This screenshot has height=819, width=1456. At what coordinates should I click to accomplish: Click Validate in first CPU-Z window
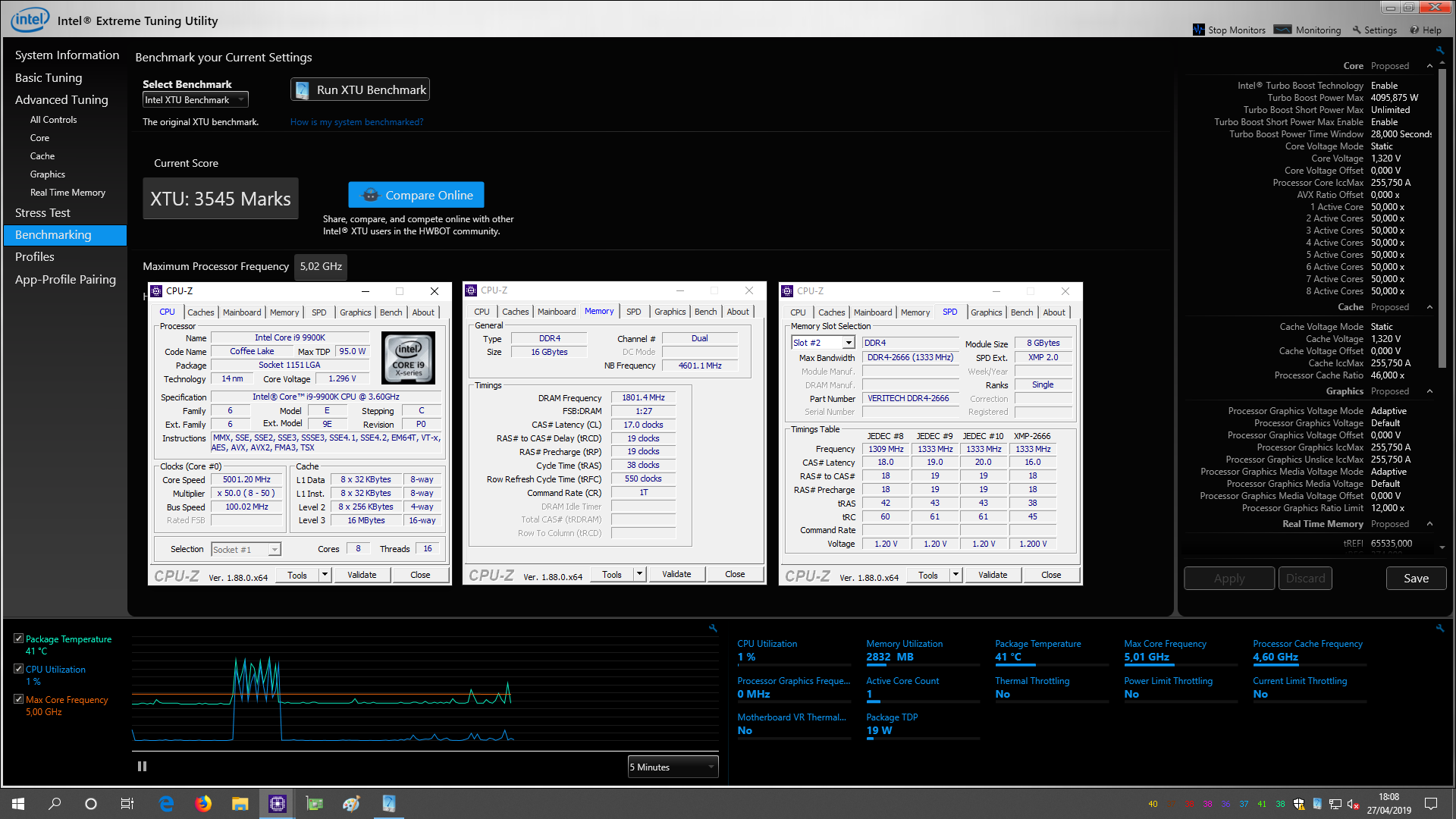tap(362, 575)
